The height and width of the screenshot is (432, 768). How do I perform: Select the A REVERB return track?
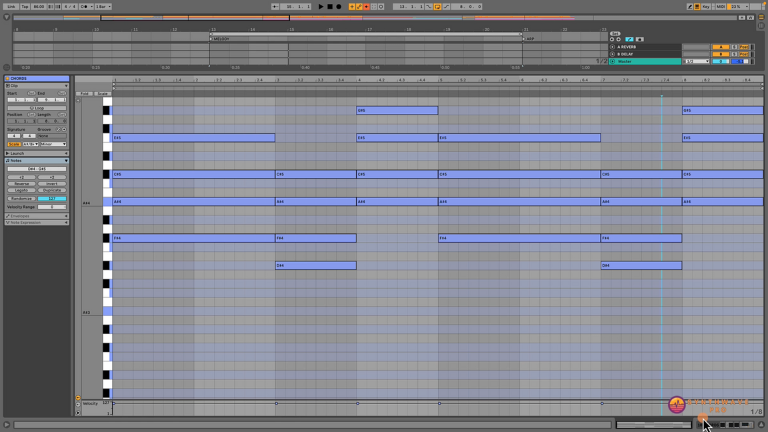tap(647, 47)
